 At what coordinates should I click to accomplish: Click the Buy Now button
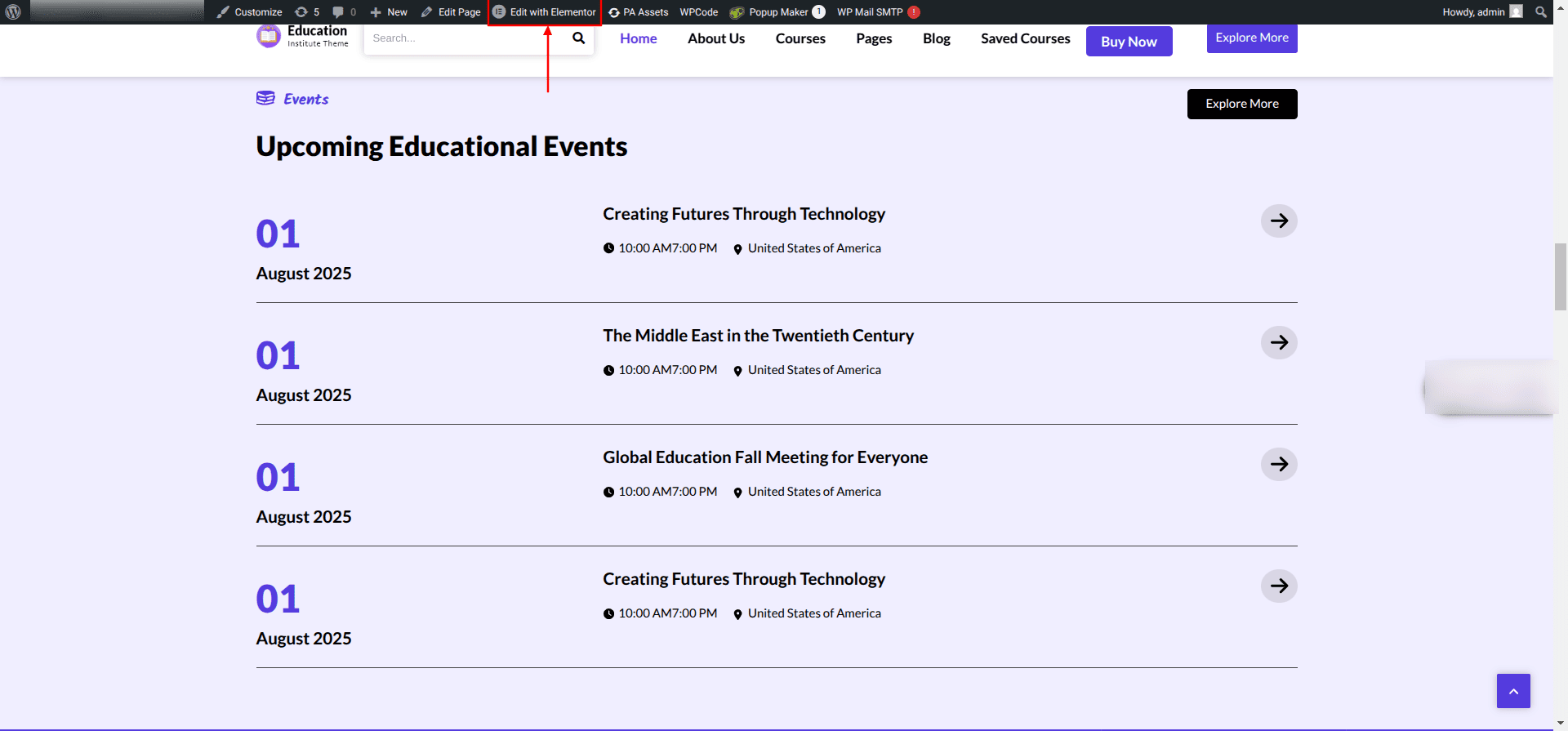(1129, 42)
